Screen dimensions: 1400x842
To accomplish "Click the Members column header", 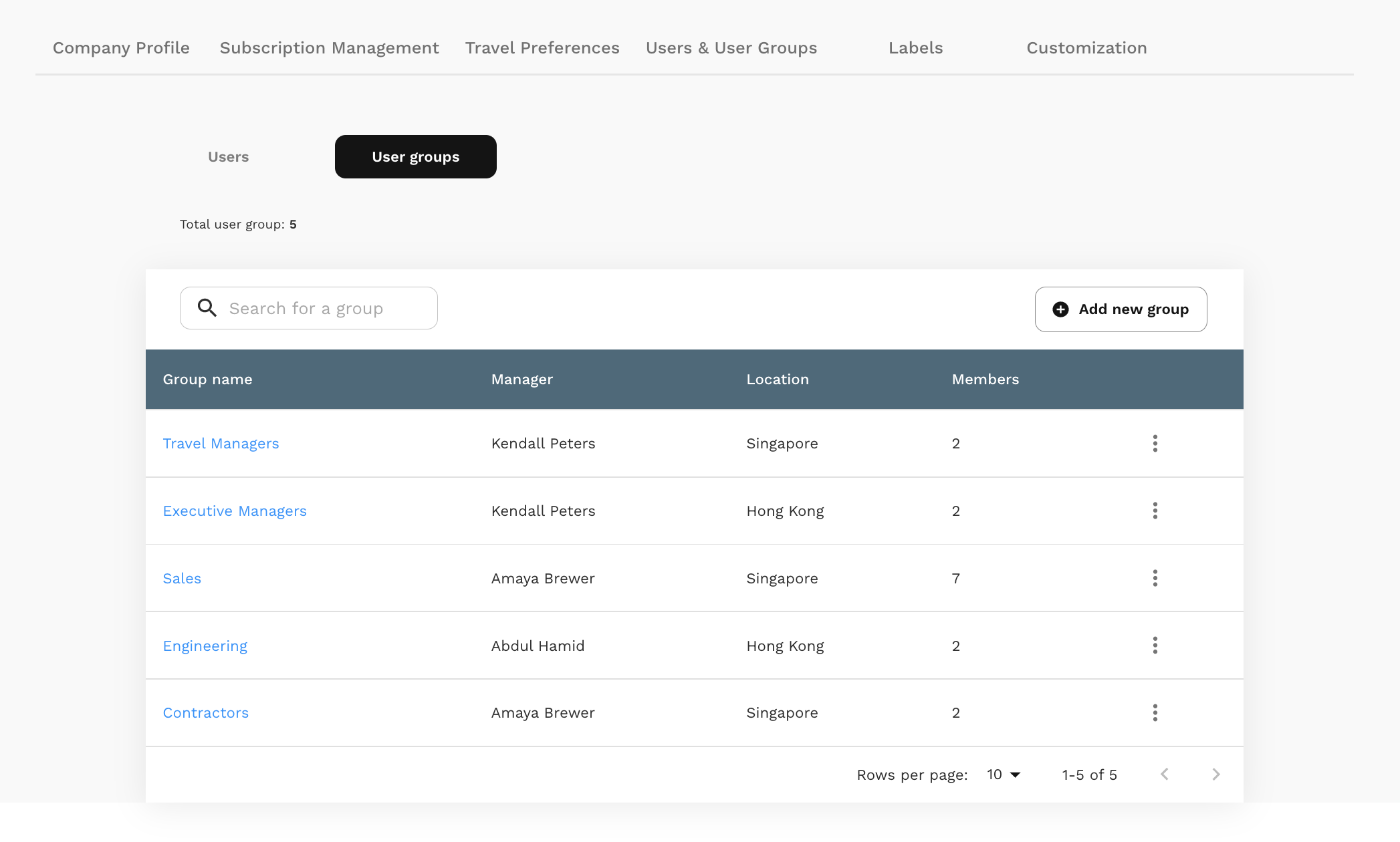I will (x=985, y=380).
